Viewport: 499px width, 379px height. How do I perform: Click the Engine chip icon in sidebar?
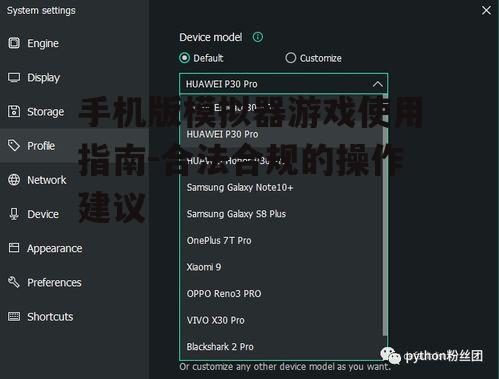pyautogui.click(x=14, y=43)
